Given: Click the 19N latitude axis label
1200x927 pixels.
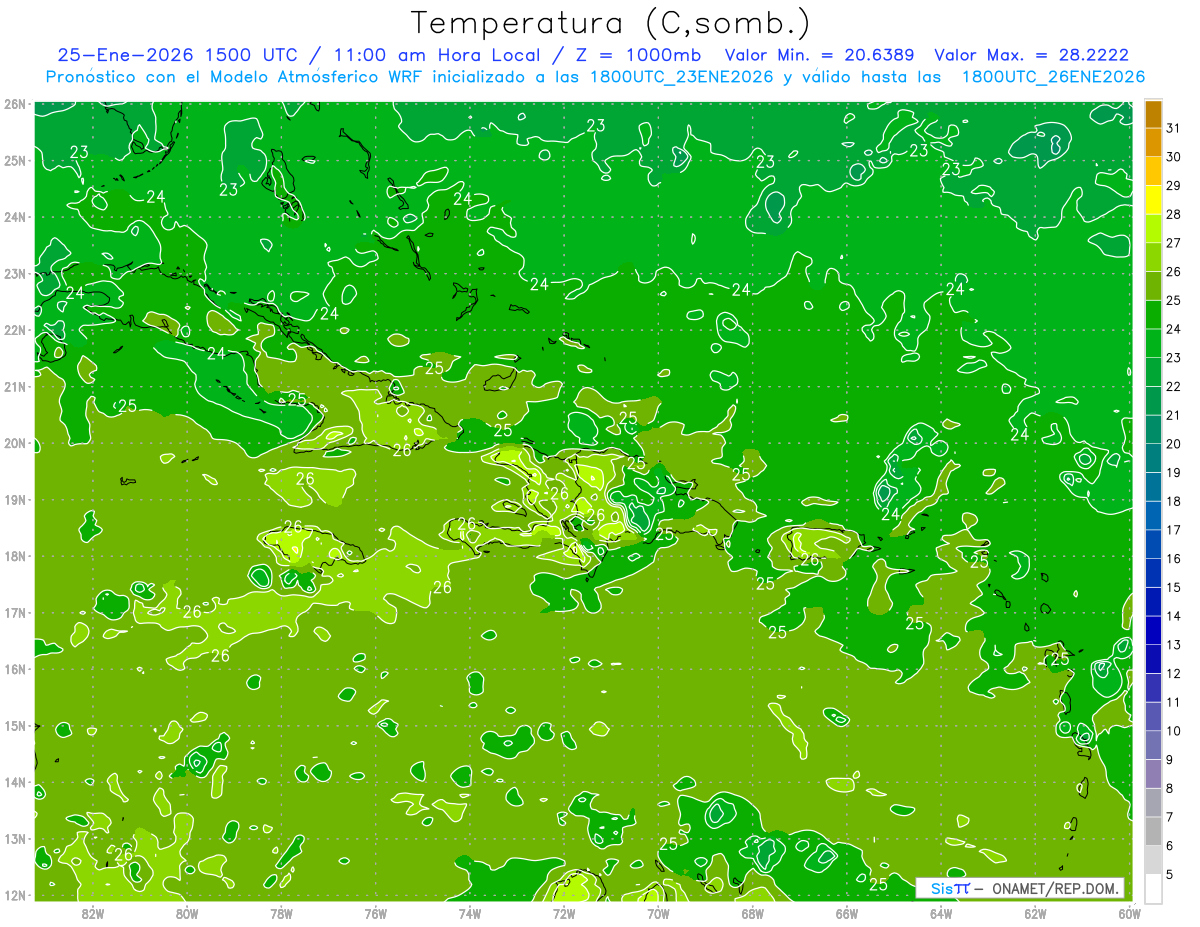Looking at the screenshot, I should pyautogui.click(x=15, y=500).
